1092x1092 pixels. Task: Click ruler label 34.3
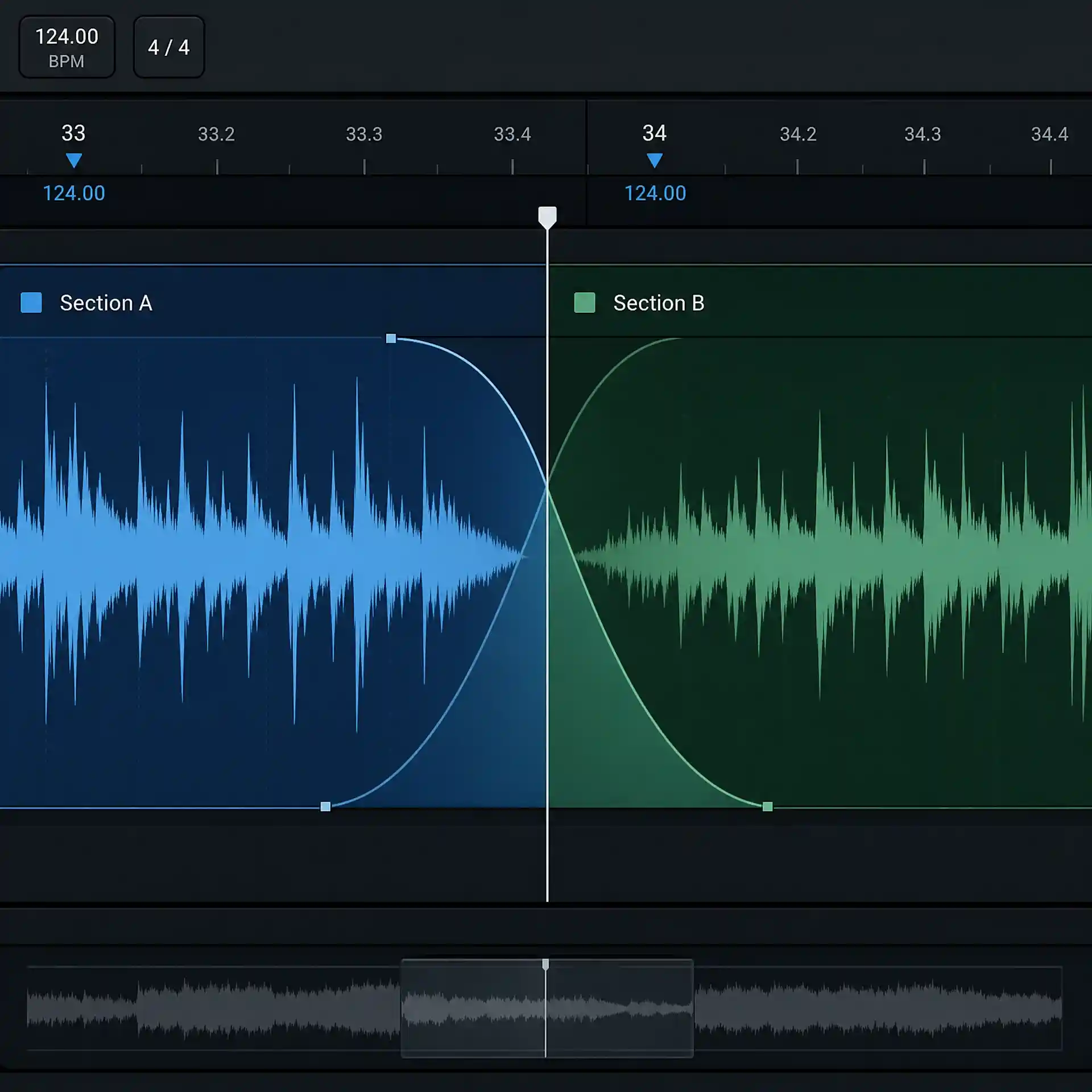tap(923, 134)
